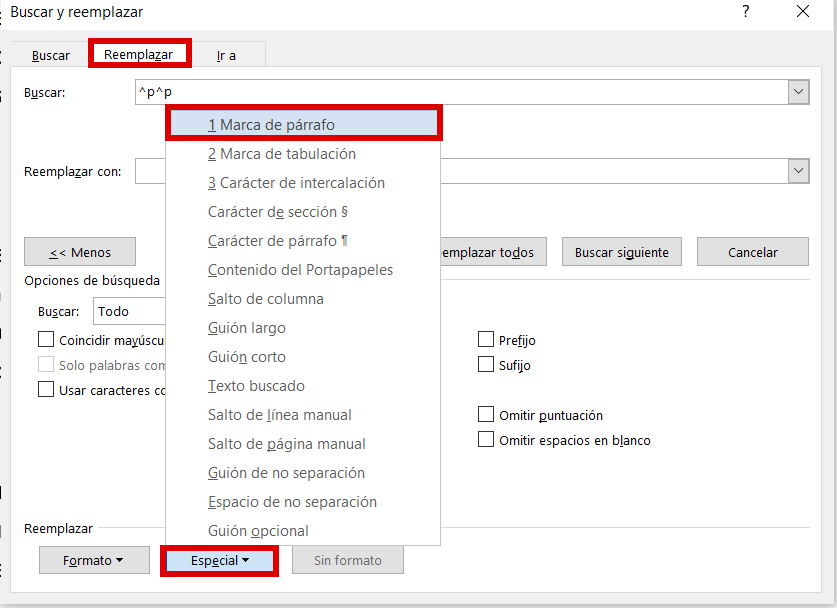Enable the Coincidir mayúsculas checkbox

pyautogui.click(x=46, y=340)
